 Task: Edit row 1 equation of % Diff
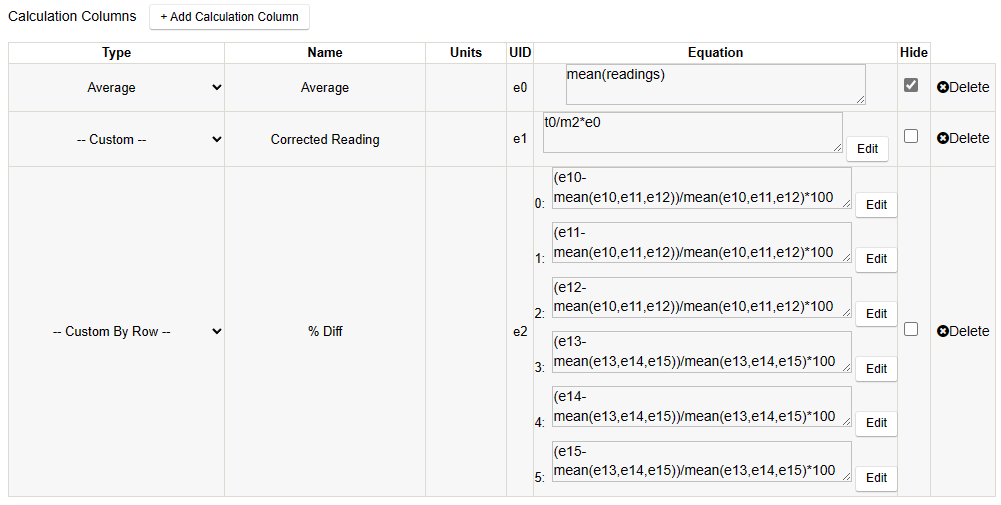tap(876, 259)
